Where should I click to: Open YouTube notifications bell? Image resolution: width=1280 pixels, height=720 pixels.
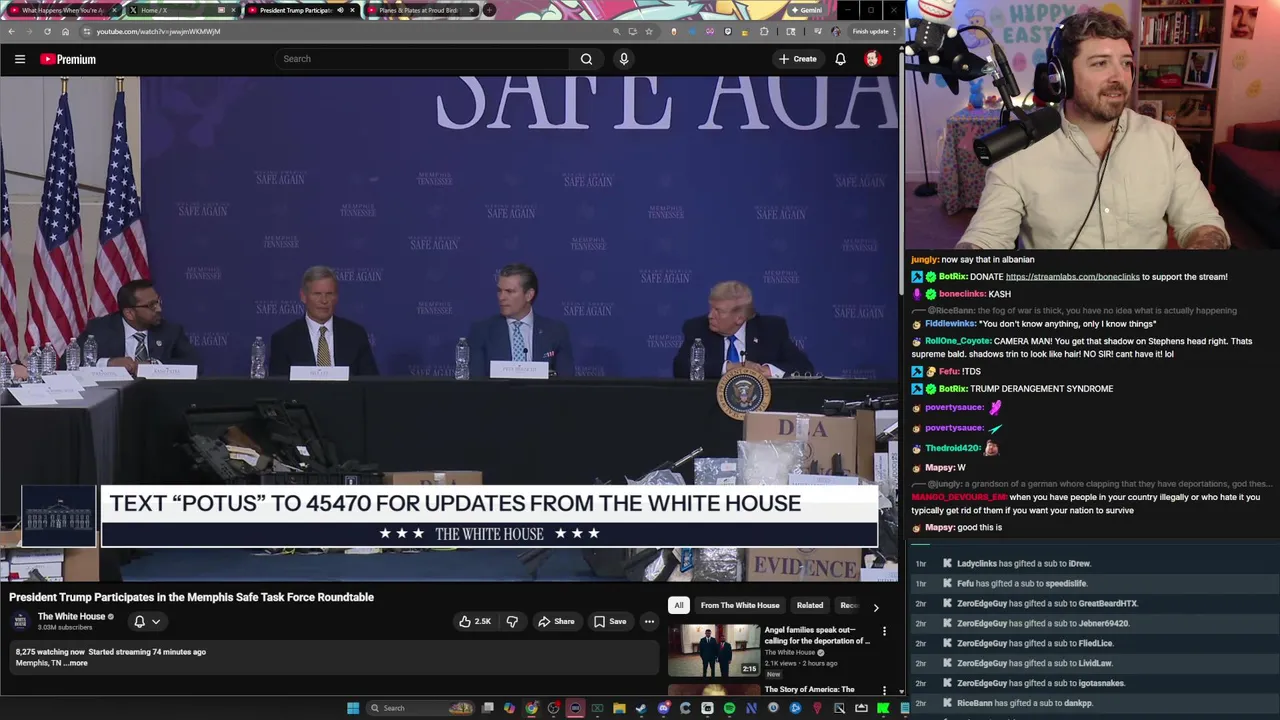tap(840, 59)
